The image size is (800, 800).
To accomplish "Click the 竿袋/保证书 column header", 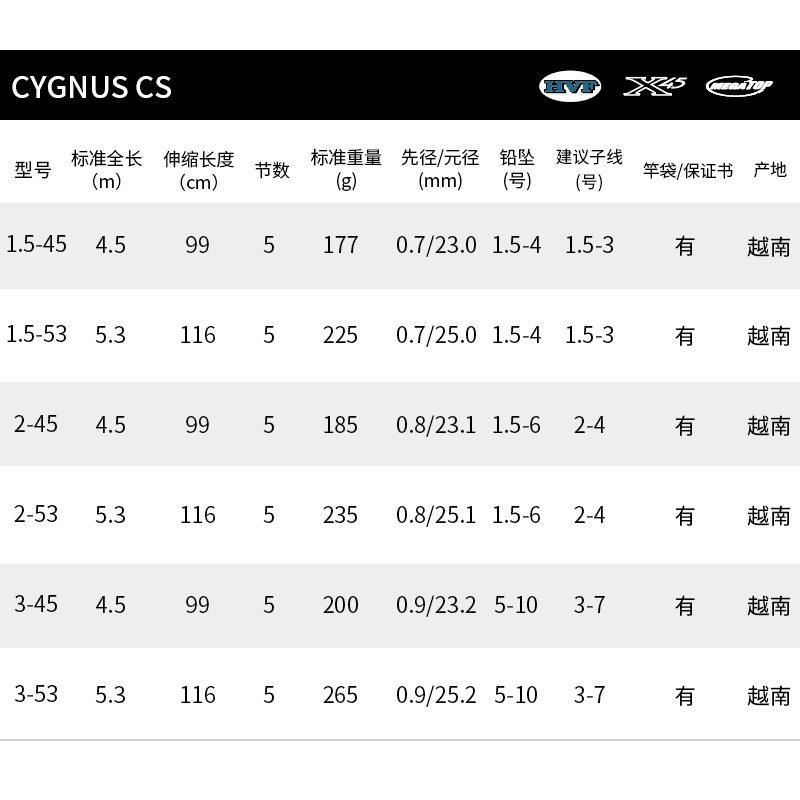I will pyautogui.click(x=688, y=170).
